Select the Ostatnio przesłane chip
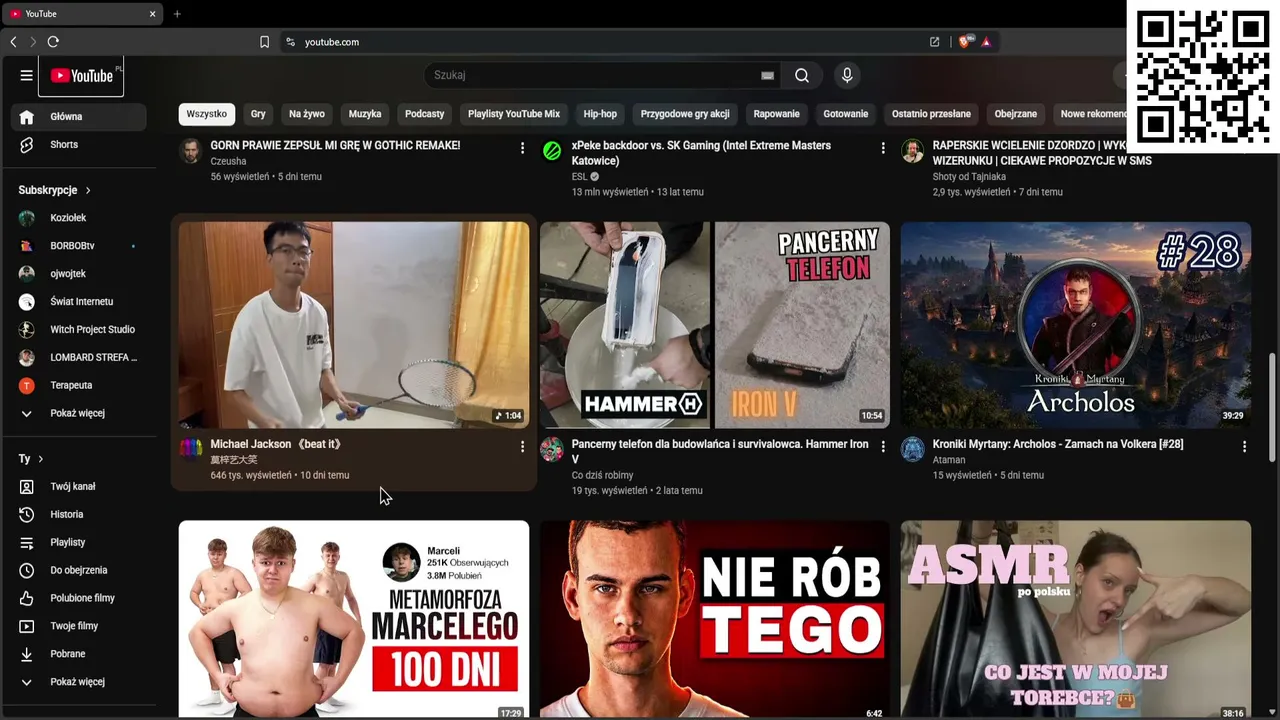Screen dimensions: 1280x720 (x=931, y=114)
